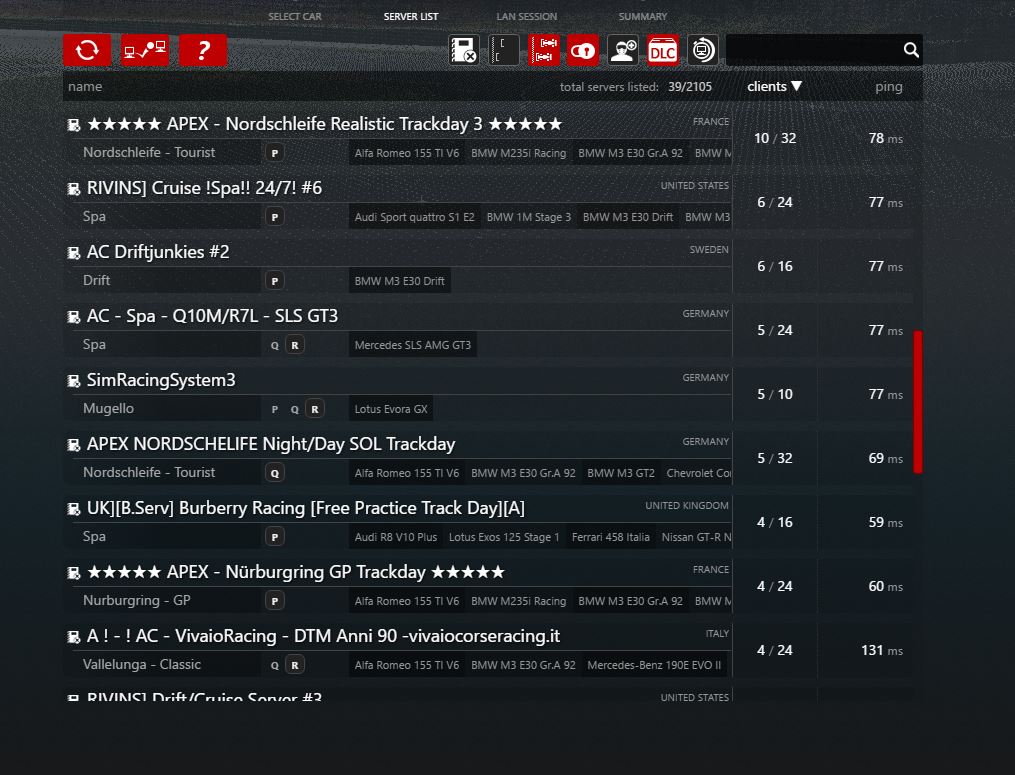Click the Ferrari 458 Italia car chip

(x=610, y=537)
